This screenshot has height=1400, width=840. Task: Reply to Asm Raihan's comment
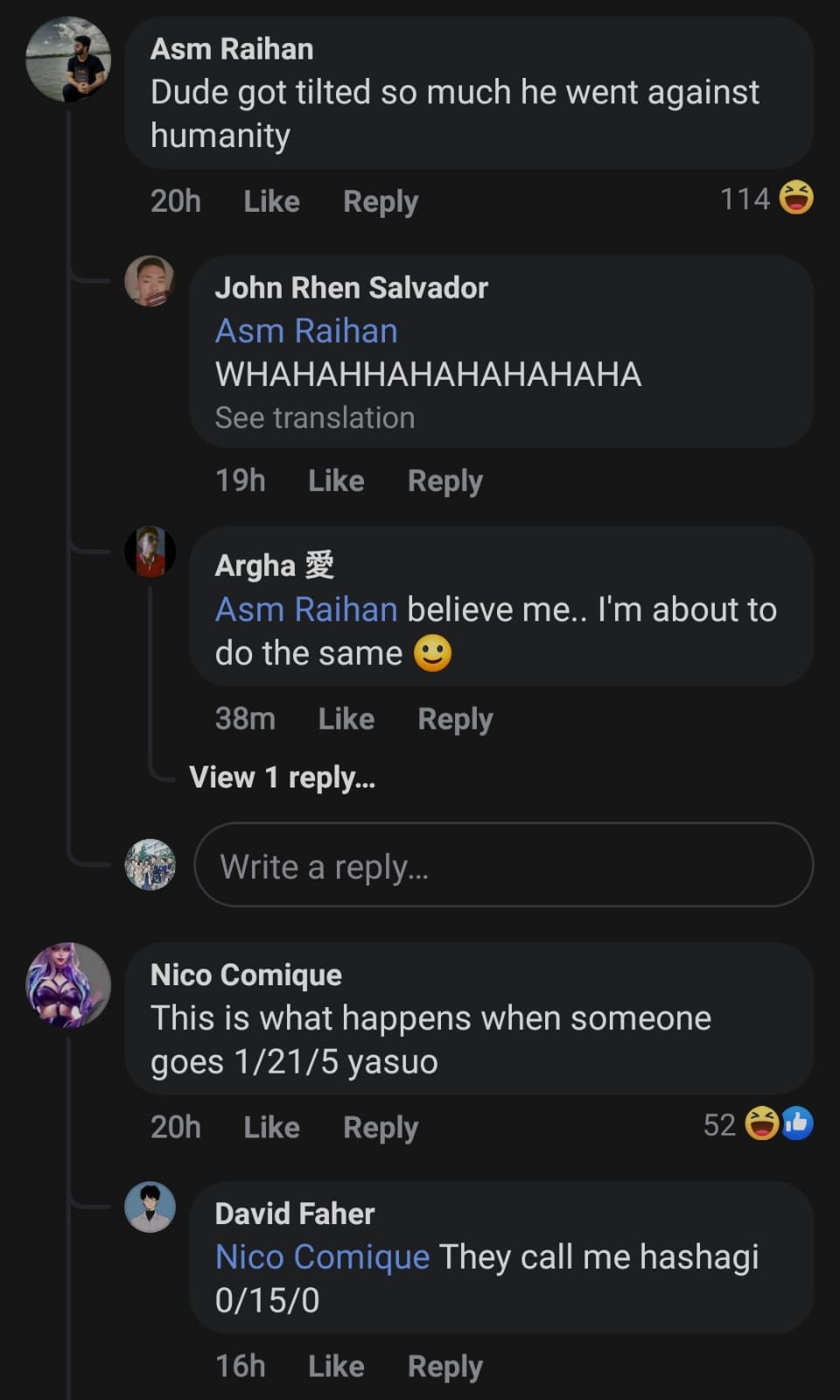(381, 201)
